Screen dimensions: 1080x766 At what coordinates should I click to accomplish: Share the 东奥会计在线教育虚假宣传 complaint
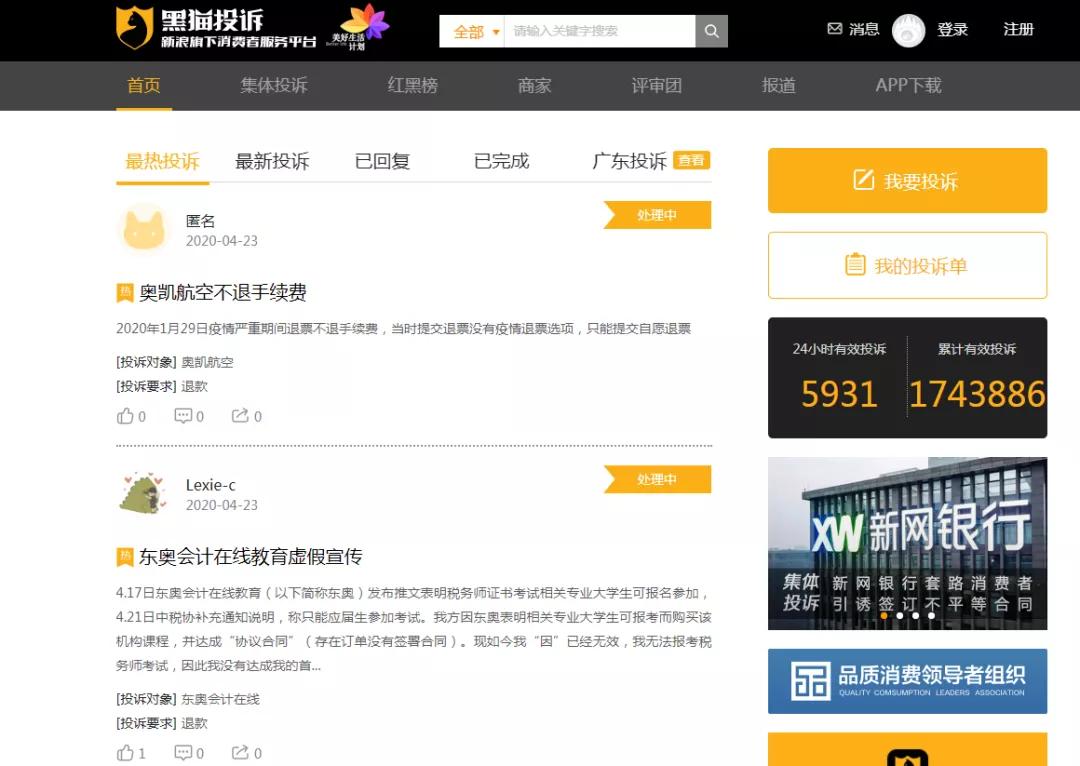click(240, 752)
